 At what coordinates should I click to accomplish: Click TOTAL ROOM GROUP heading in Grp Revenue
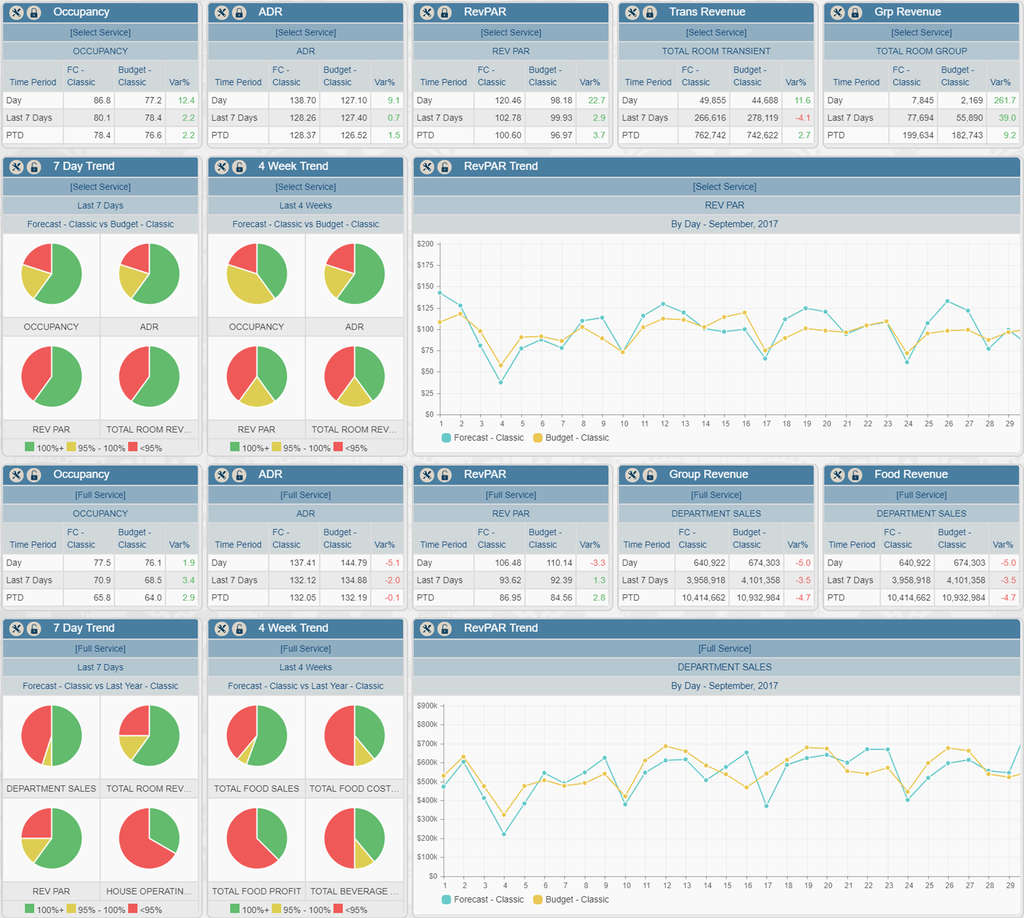tap(922, 51)
